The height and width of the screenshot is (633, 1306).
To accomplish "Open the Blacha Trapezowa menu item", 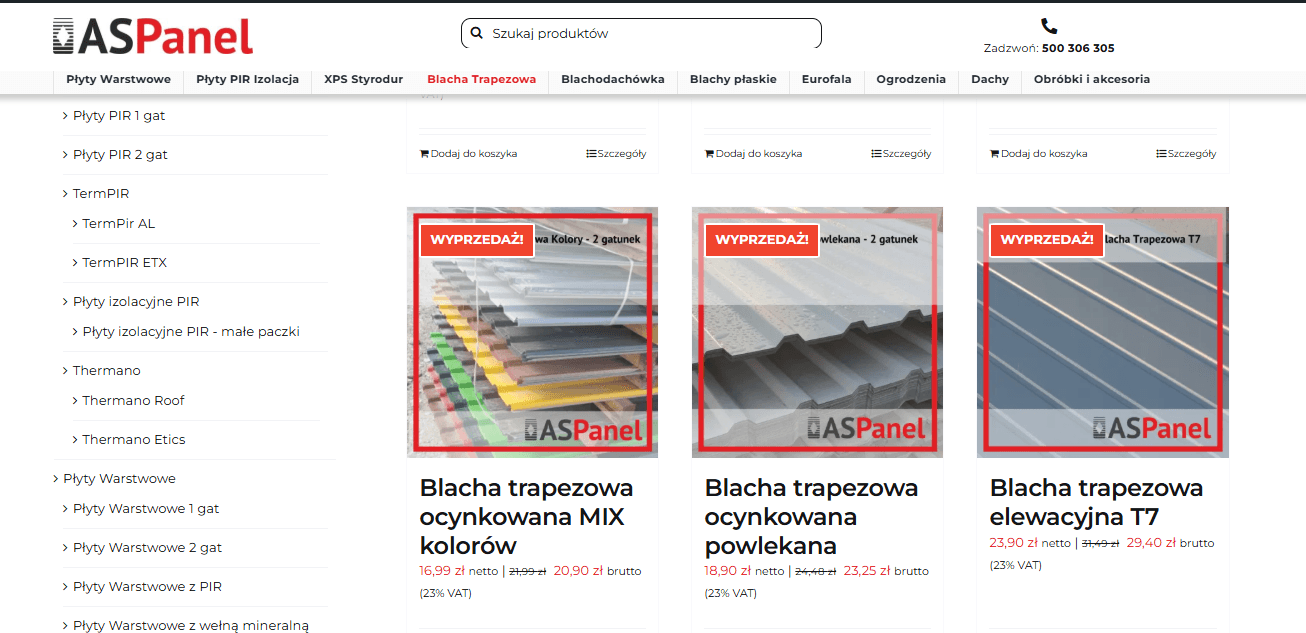I will point(481,80).
